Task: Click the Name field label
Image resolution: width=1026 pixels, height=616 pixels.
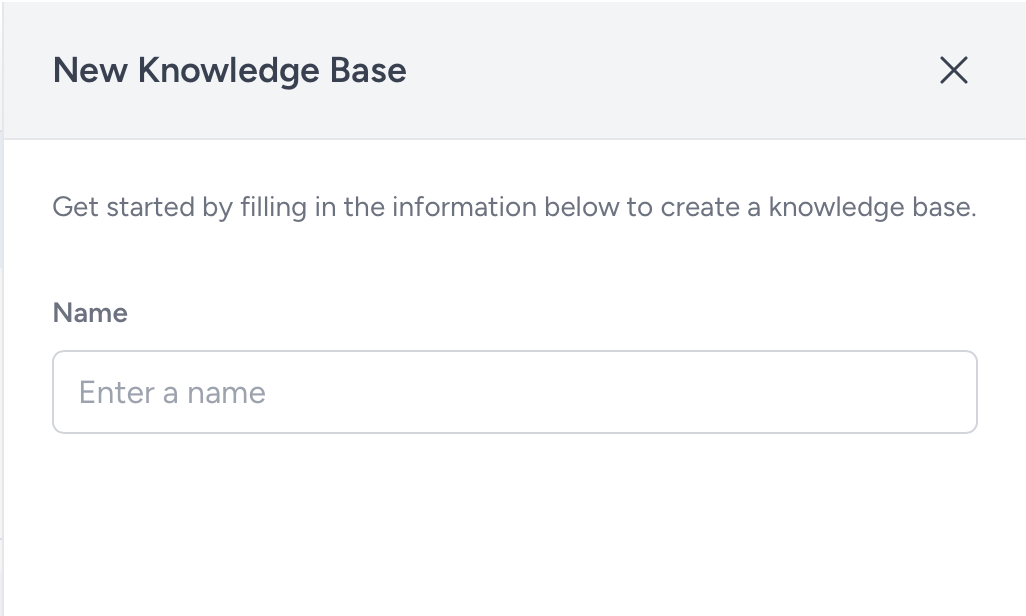Action: click(90, 313)
